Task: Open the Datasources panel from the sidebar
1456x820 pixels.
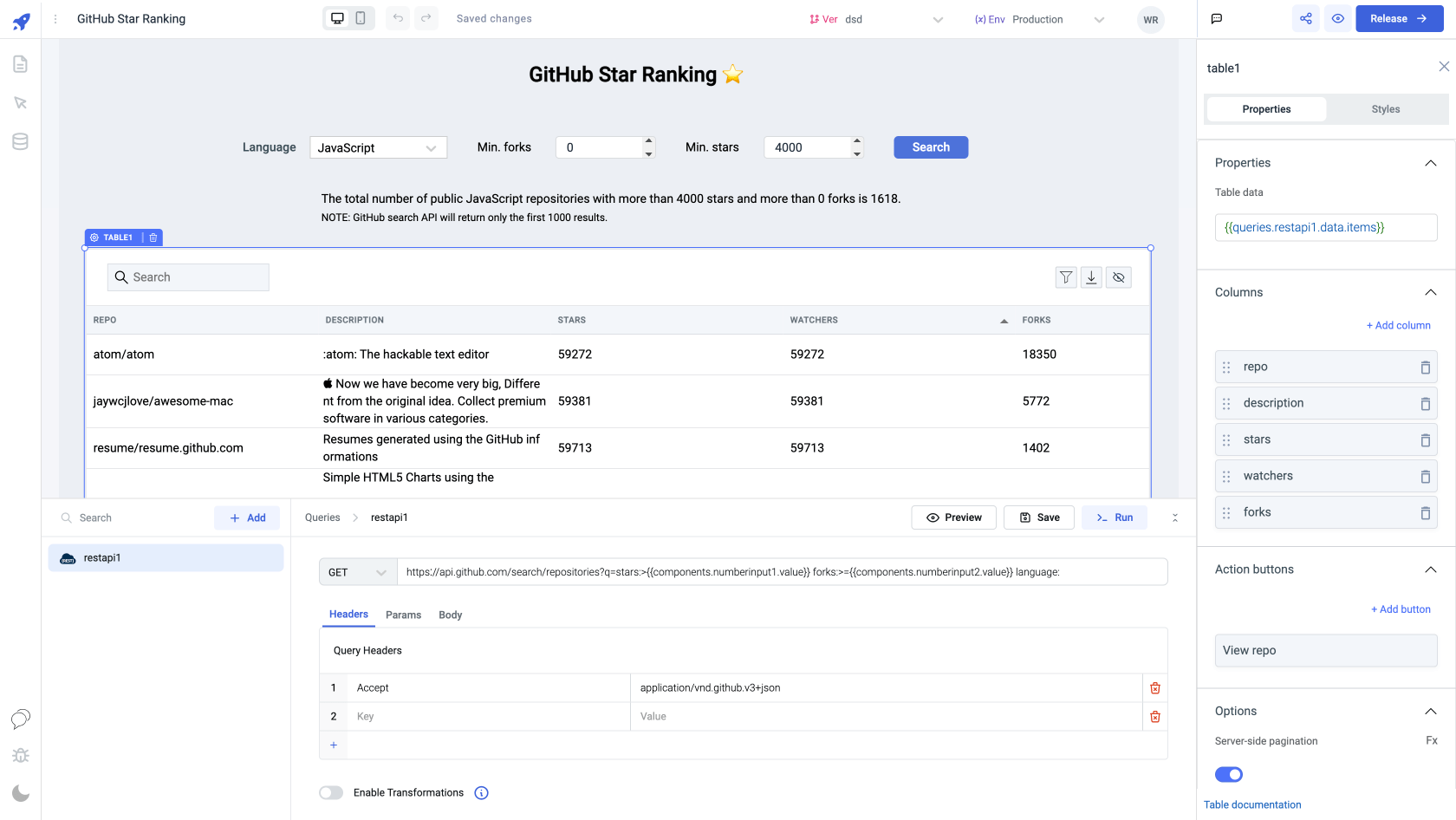Action: coord(20,141)
